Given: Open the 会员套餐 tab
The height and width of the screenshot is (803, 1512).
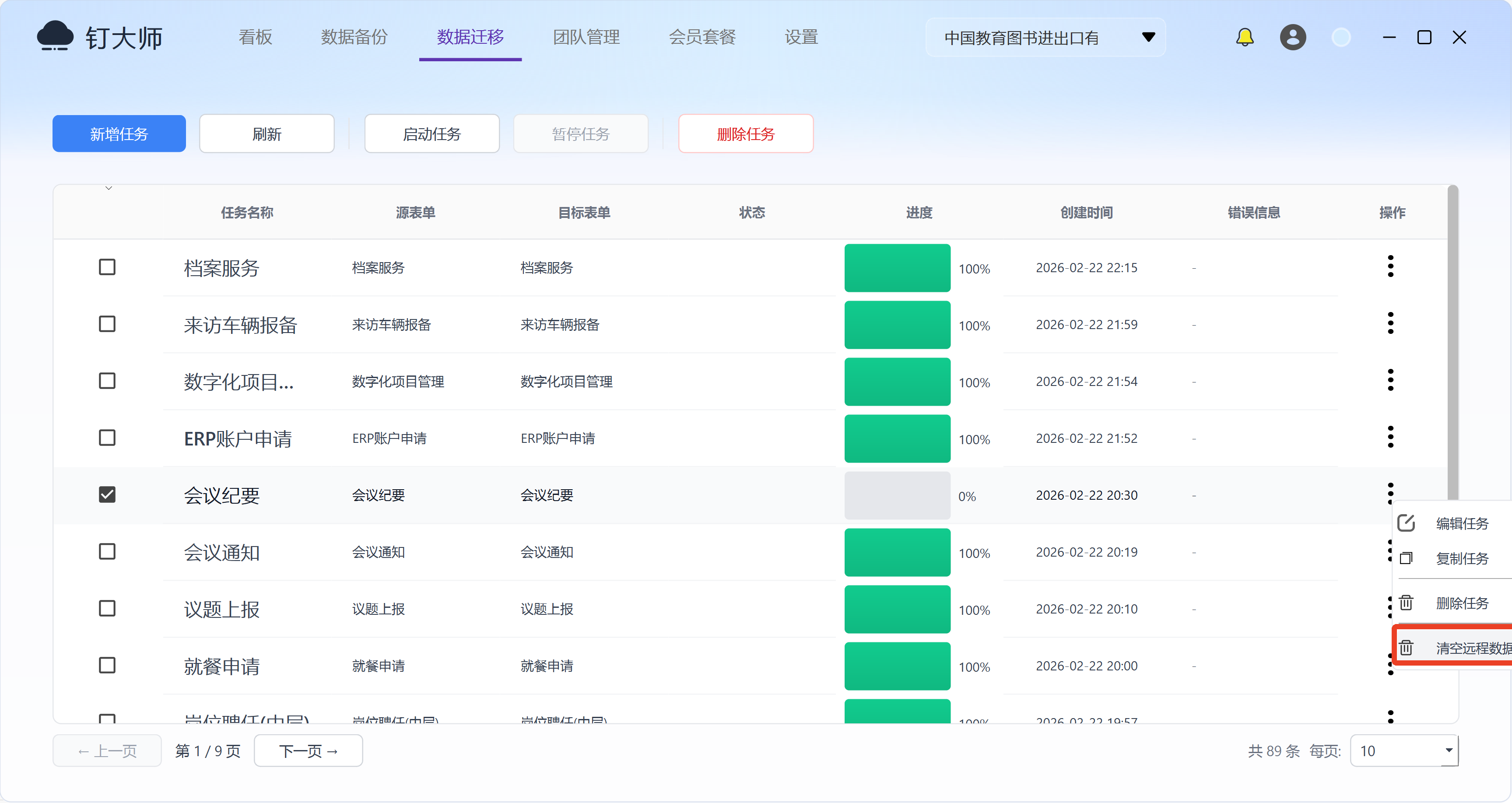Looking at the screenshot, I should (x=702, y=37).
